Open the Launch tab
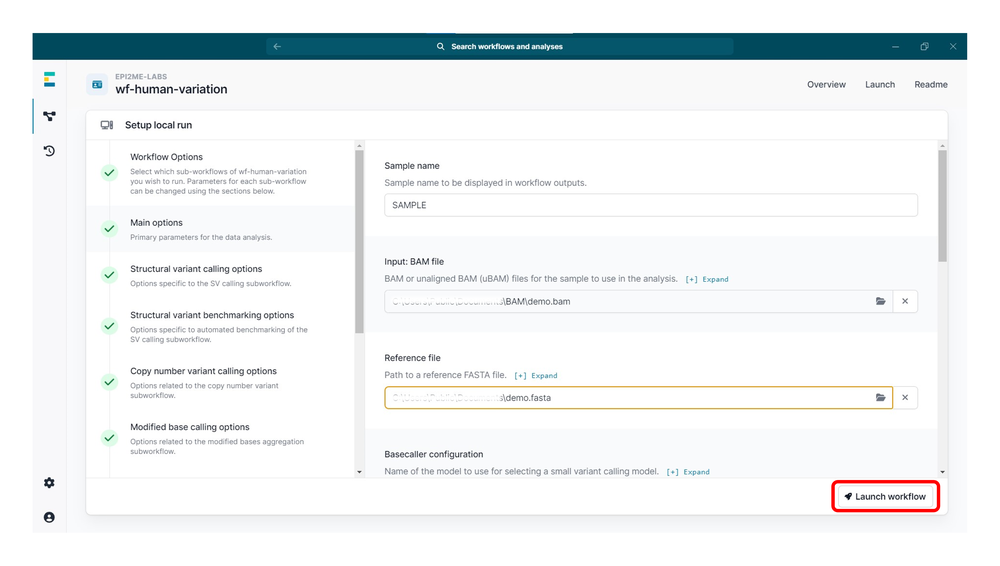The width and height of the screenshot is (1000, 566). click(879, 84)
